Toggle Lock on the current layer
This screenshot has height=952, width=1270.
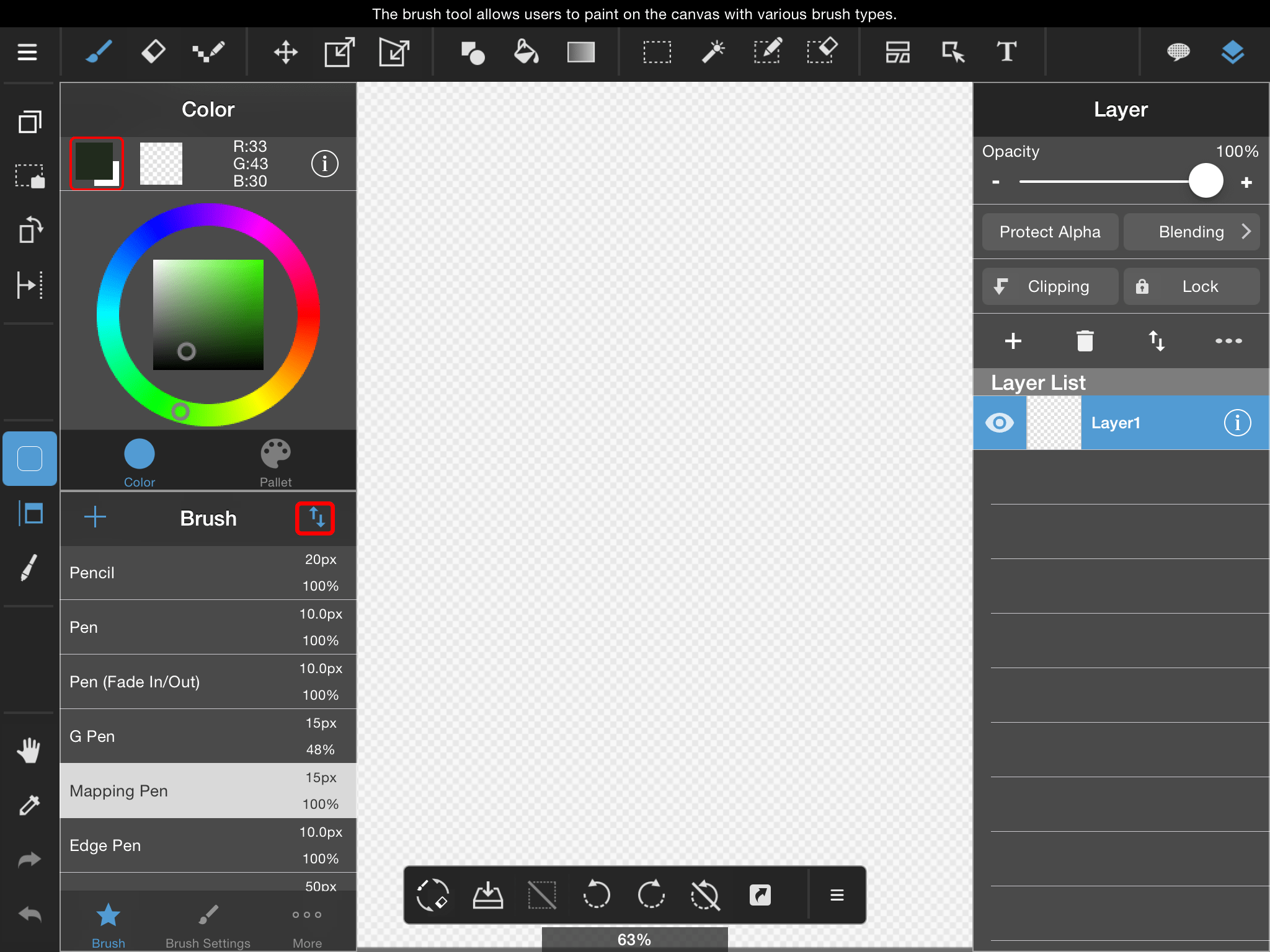[1191, 286]
